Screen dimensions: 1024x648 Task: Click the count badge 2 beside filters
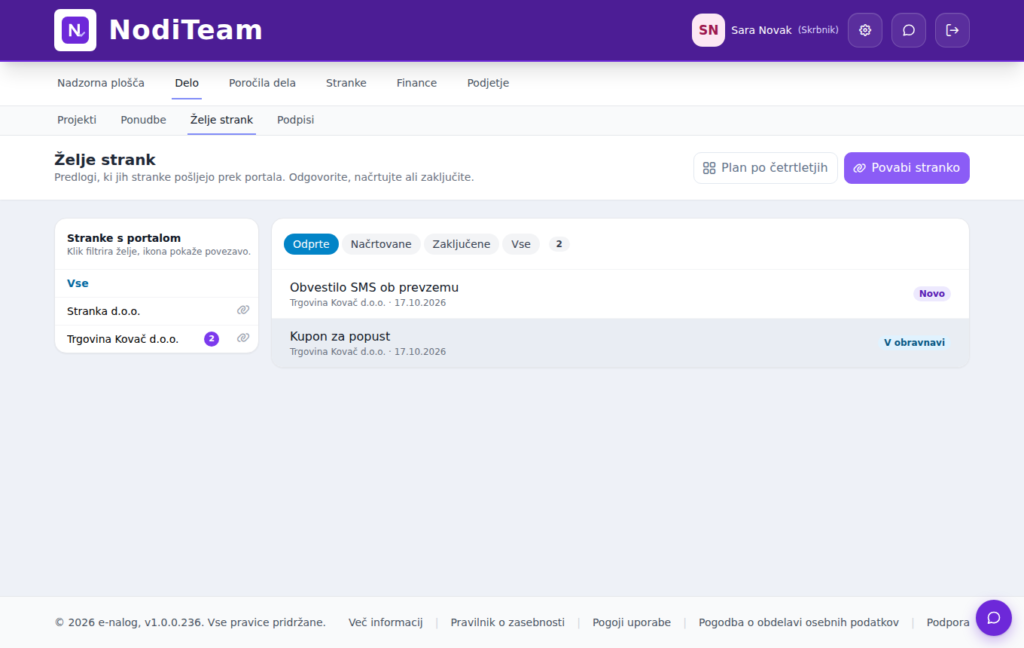(x=559, y=244)
